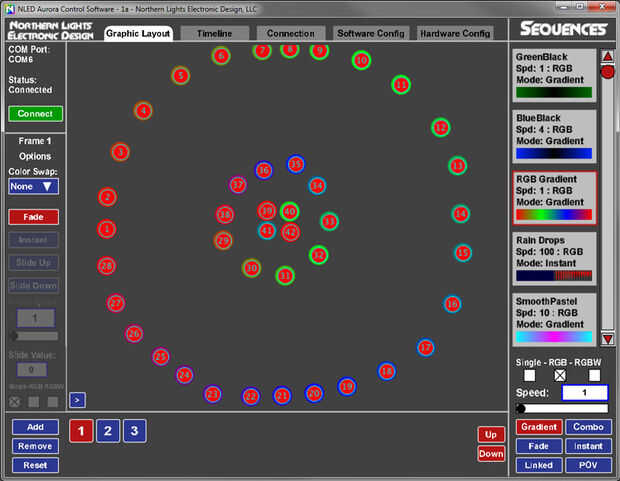Select LED pixel 3 on outer ring
The width and height of the screenshot is (620, 481).
click(120, 152)
